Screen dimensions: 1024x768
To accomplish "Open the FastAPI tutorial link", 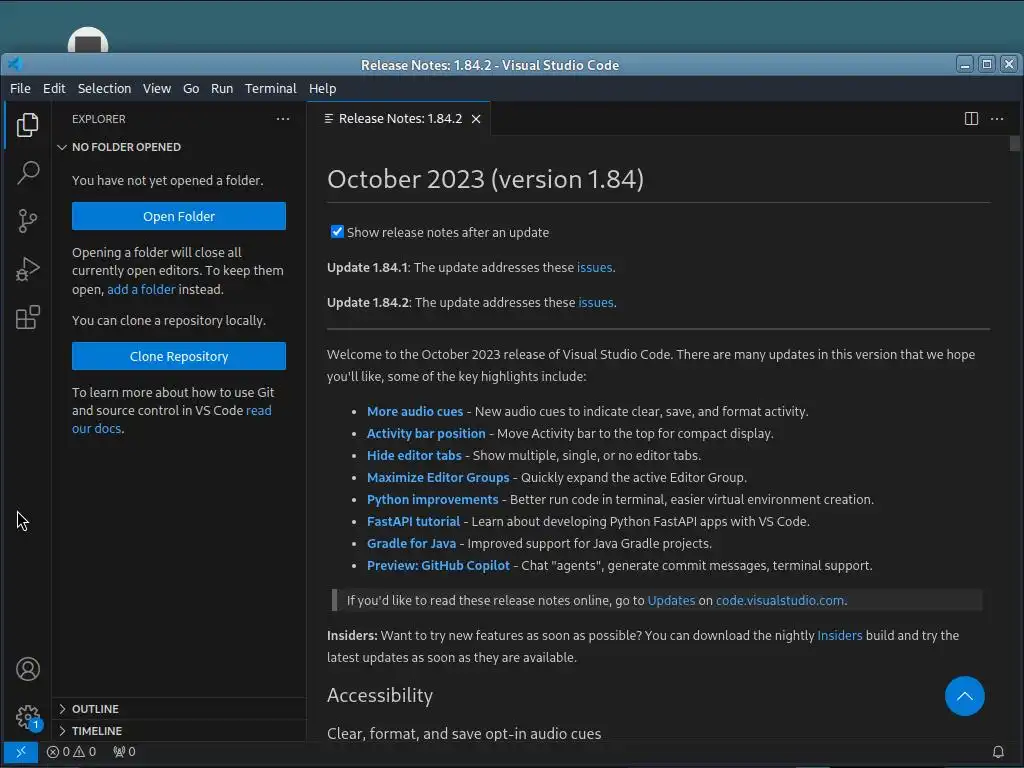I will coord(413,521).
